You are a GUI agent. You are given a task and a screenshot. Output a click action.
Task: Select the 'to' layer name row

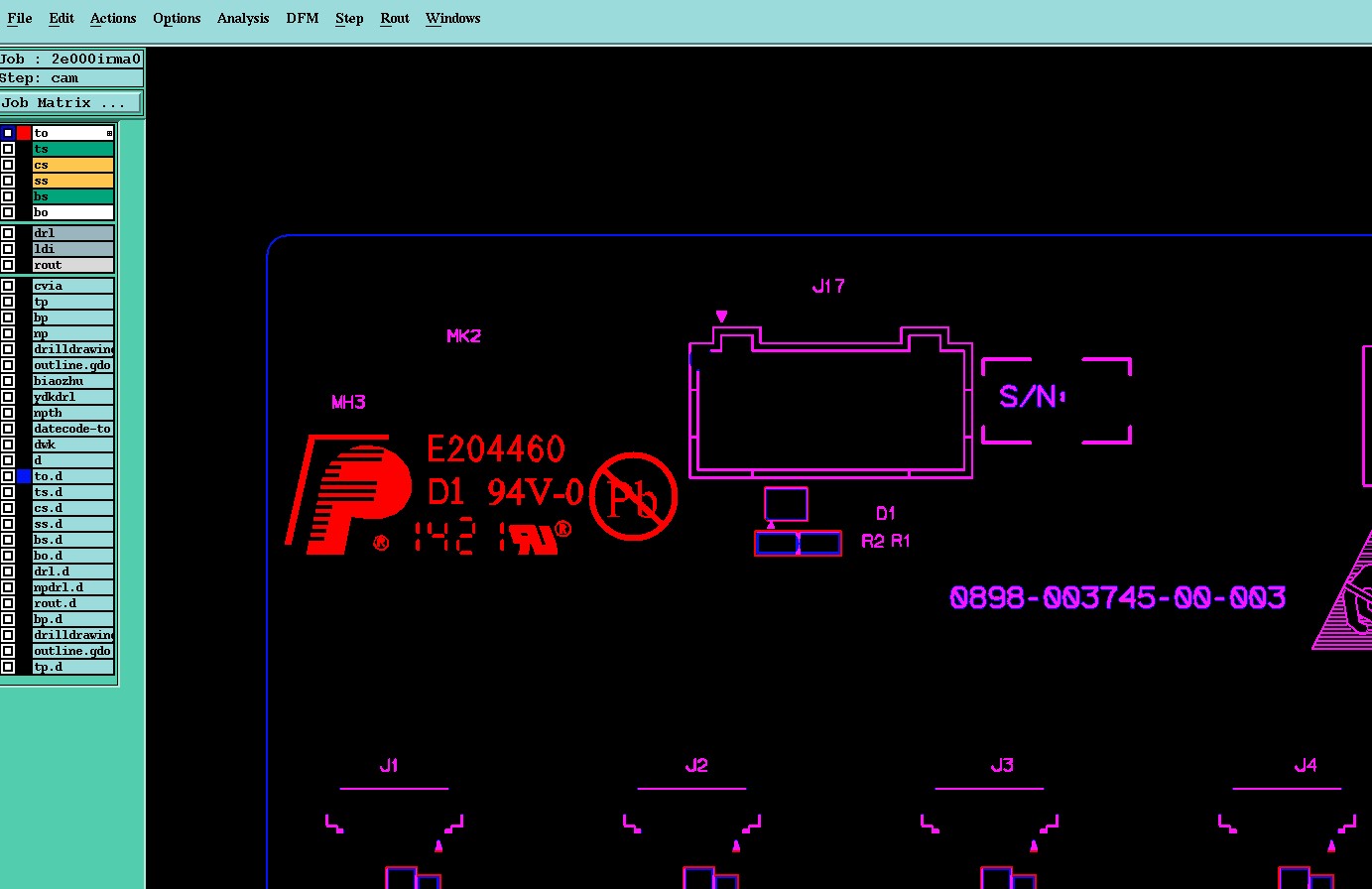coord(73,133)
